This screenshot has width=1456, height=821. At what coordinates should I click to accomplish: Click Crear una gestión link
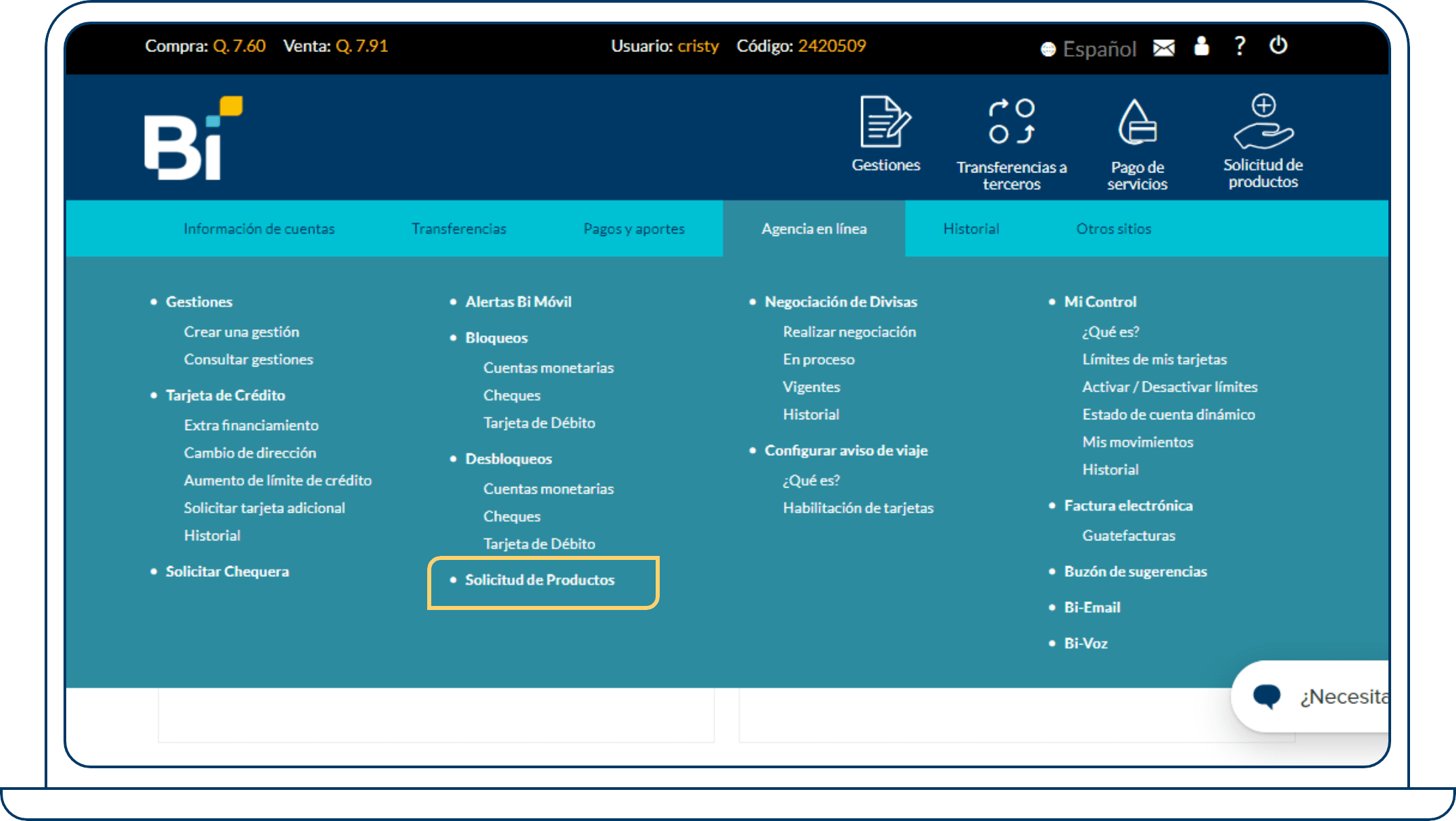tap(241, 331)
